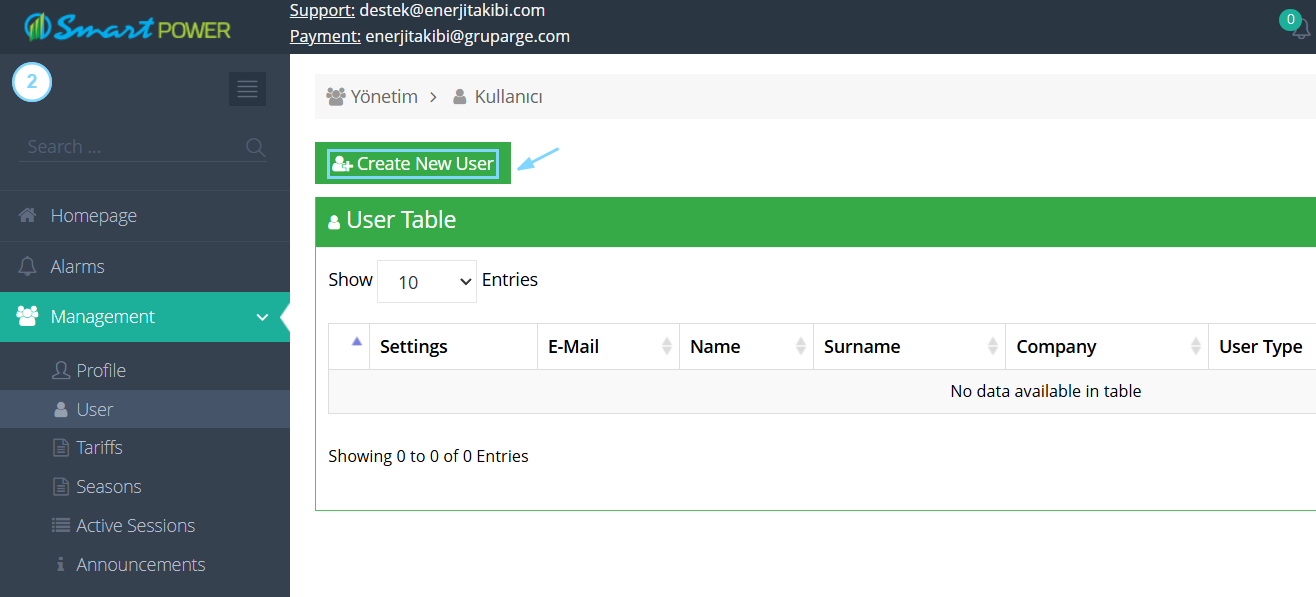
Task: Sort table by Company column
Action: click(1107, 347)
